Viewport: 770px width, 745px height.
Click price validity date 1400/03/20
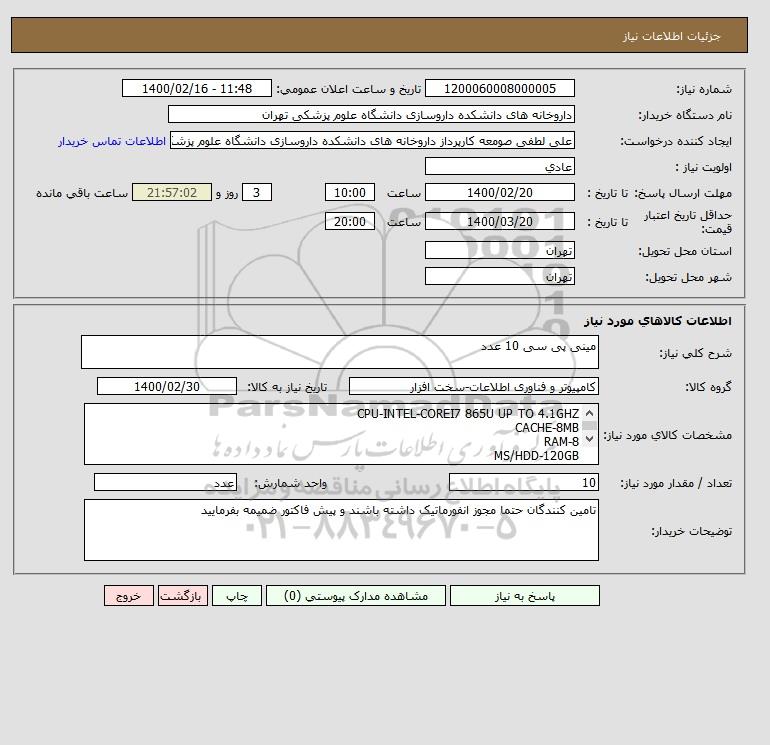pyautogui.click(x=499, y=221)
